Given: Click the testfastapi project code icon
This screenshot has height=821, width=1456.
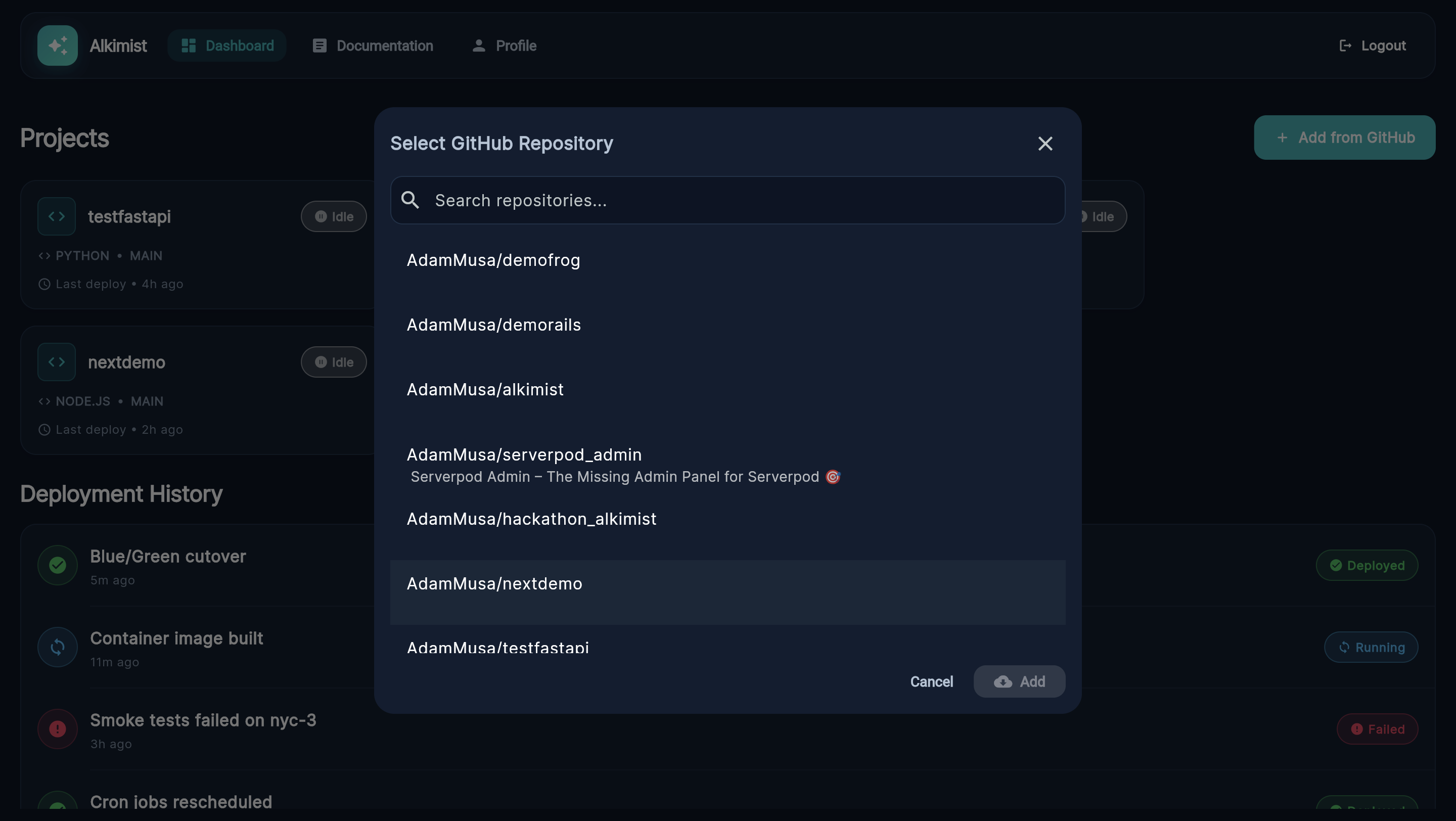Looking at the screenshot, I should click(x=57, y=216).
